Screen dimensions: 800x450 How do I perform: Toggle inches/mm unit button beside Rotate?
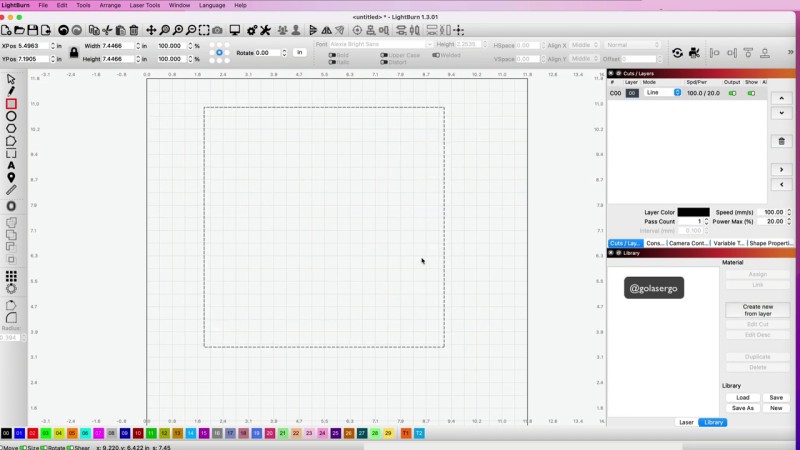pyautogui.click(x=299, y=52)
